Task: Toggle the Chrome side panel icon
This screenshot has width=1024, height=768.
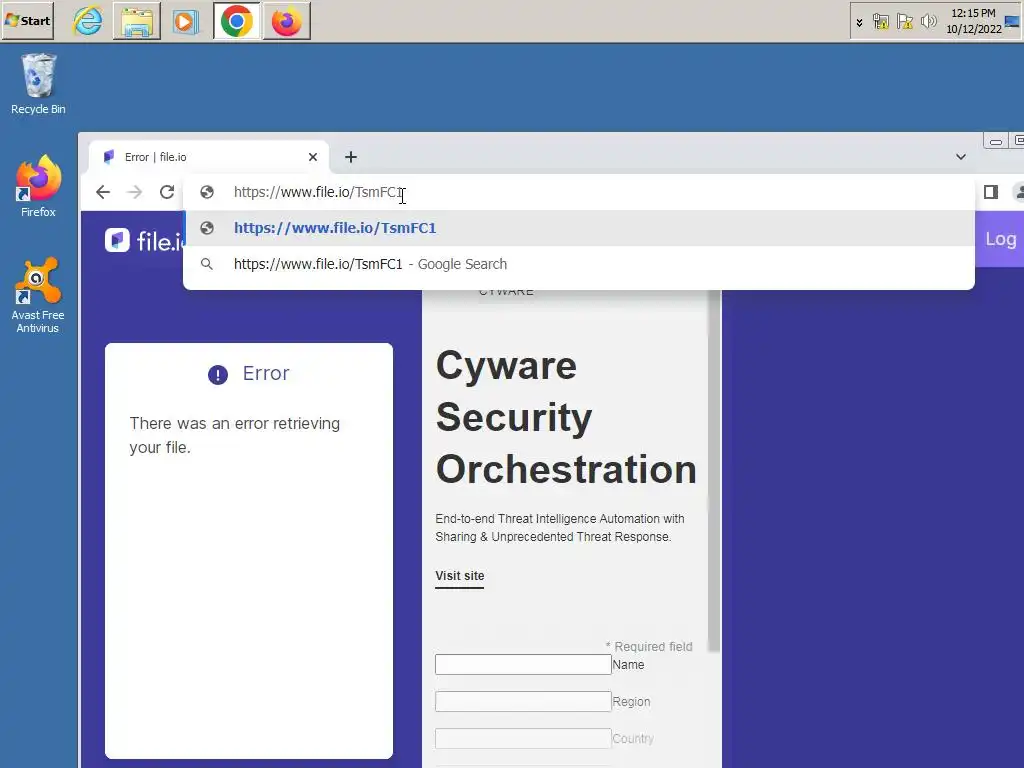Action: pyautogui.click(x=991, y=192)
